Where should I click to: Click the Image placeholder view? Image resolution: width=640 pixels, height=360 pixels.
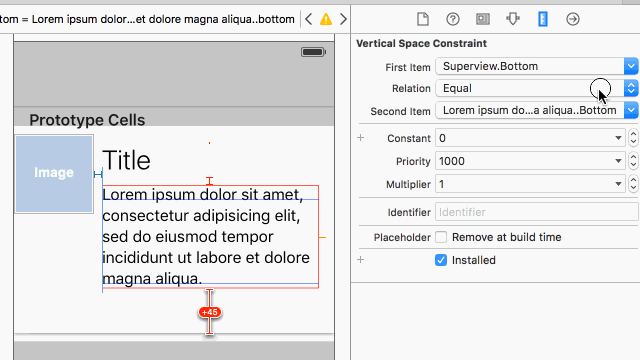(54, 173)
